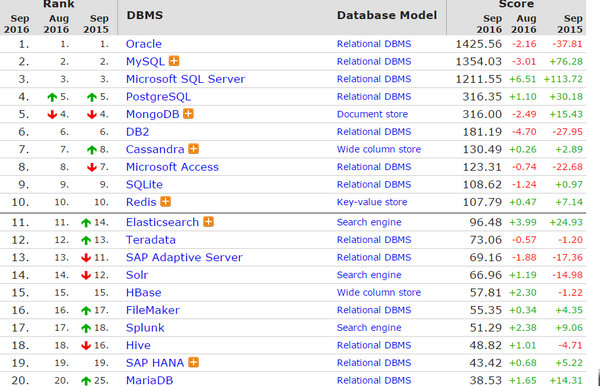
Task: Click the MySQL score 1354.03
Action: point(479,62)
